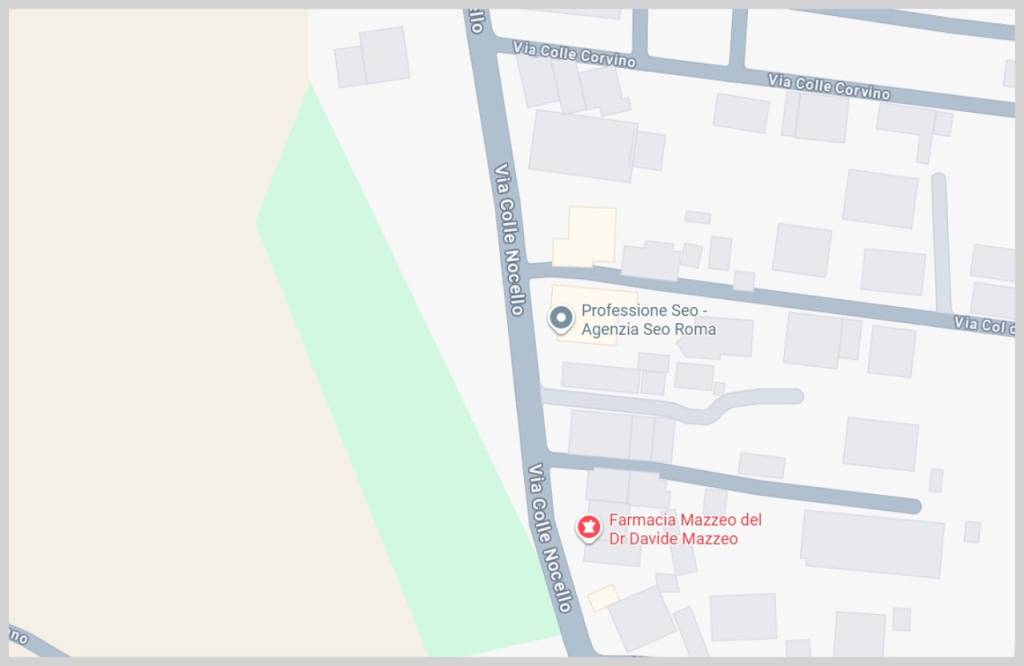Screen dimensions: 1024x666
Task: Click the curved light-grey side street
Action: pos(673,403)
